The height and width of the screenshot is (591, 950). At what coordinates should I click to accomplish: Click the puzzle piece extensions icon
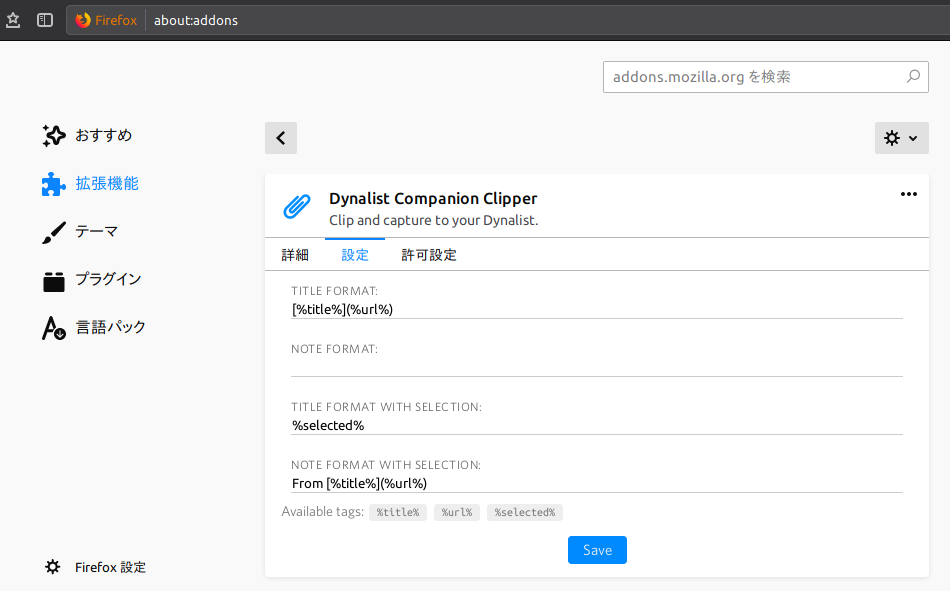tap(53, 184)
